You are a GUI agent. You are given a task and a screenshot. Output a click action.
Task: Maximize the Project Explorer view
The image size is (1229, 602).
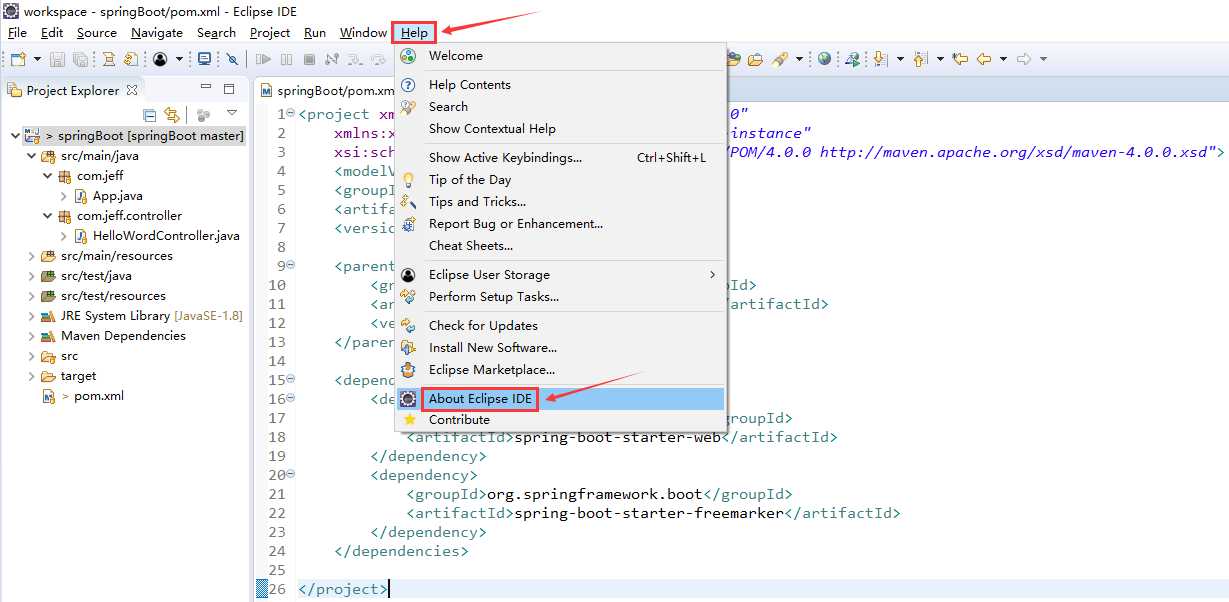[229, 88]
